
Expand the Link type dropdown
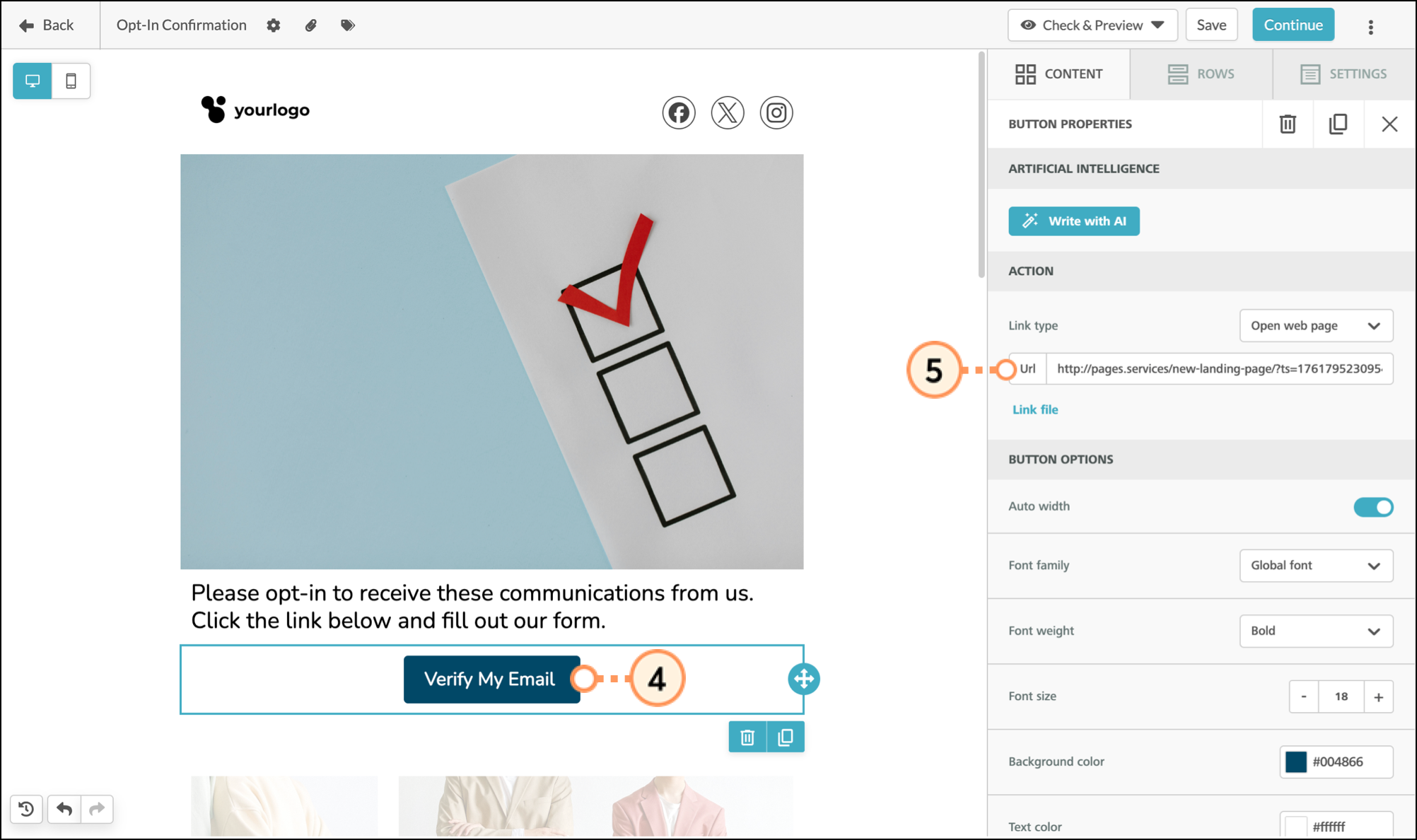tap(1315, 326)
